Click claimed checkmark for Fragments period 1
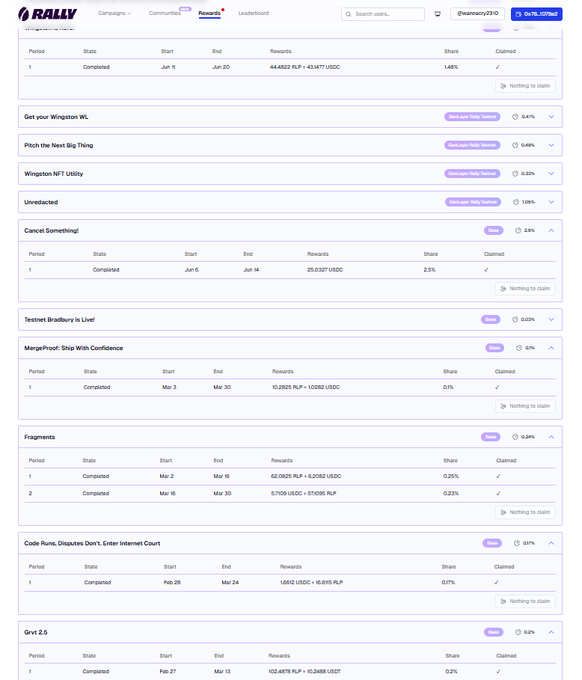The image size is (582, 680). (498, 476)
